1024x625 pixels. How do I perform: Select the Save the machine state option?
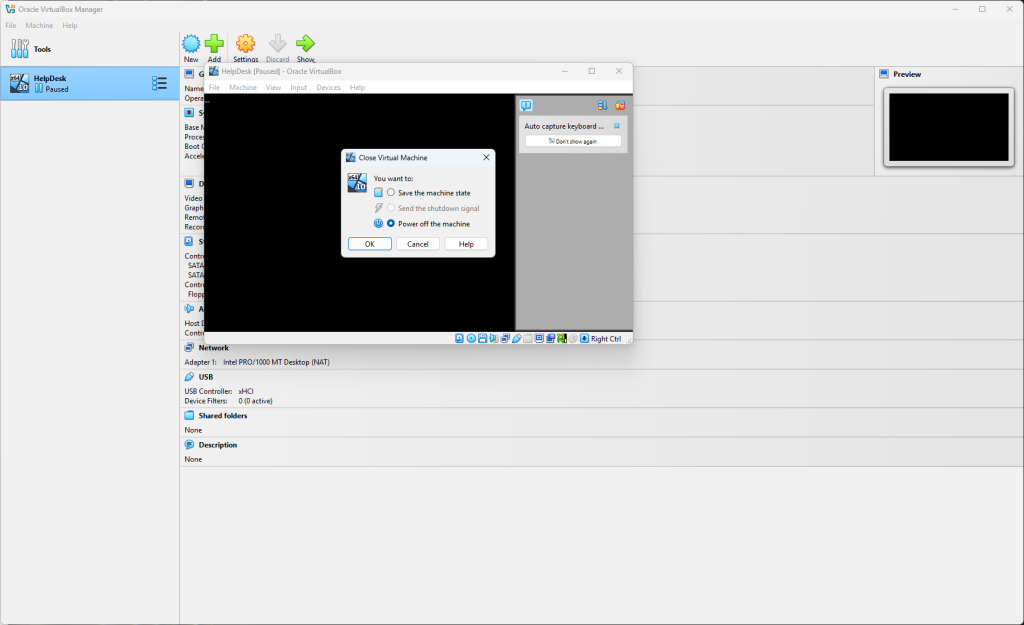pos(391,192)
